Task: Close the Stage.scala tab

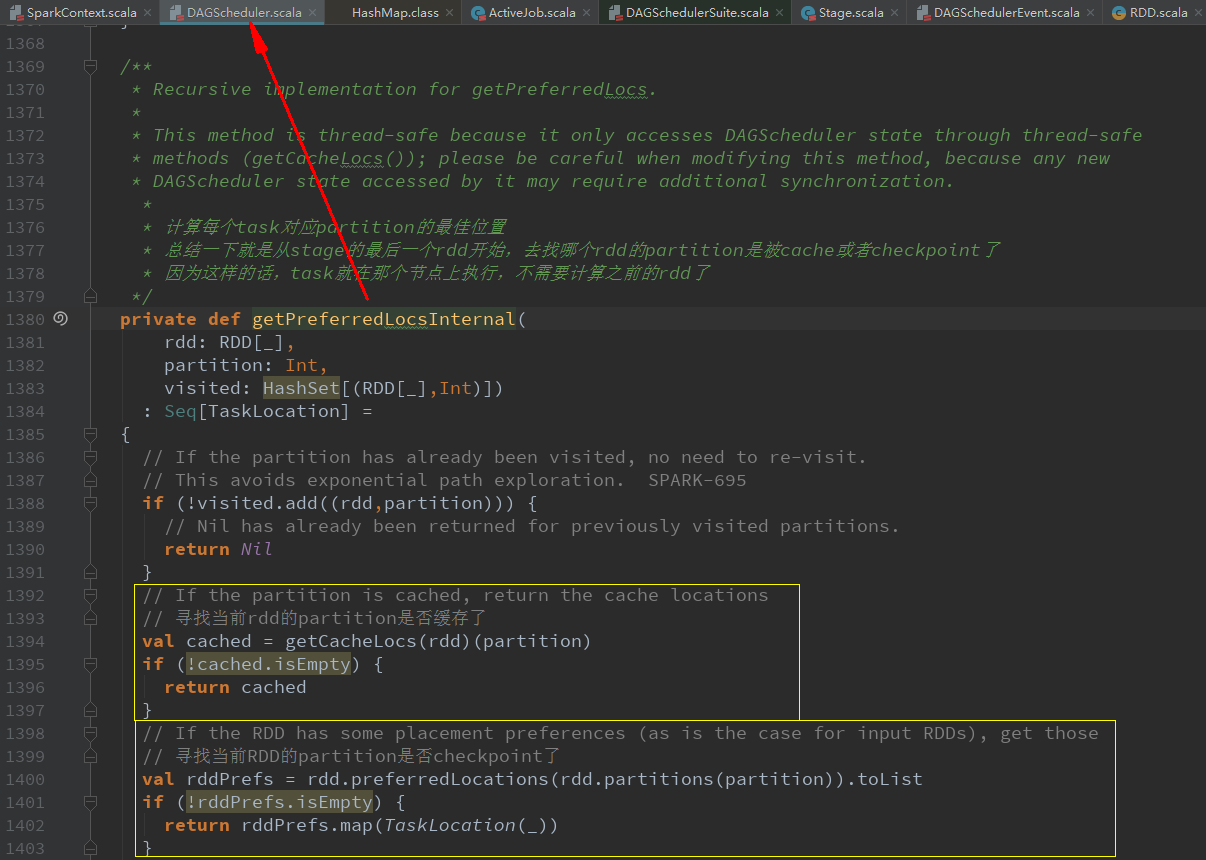Action: (894, 13)
